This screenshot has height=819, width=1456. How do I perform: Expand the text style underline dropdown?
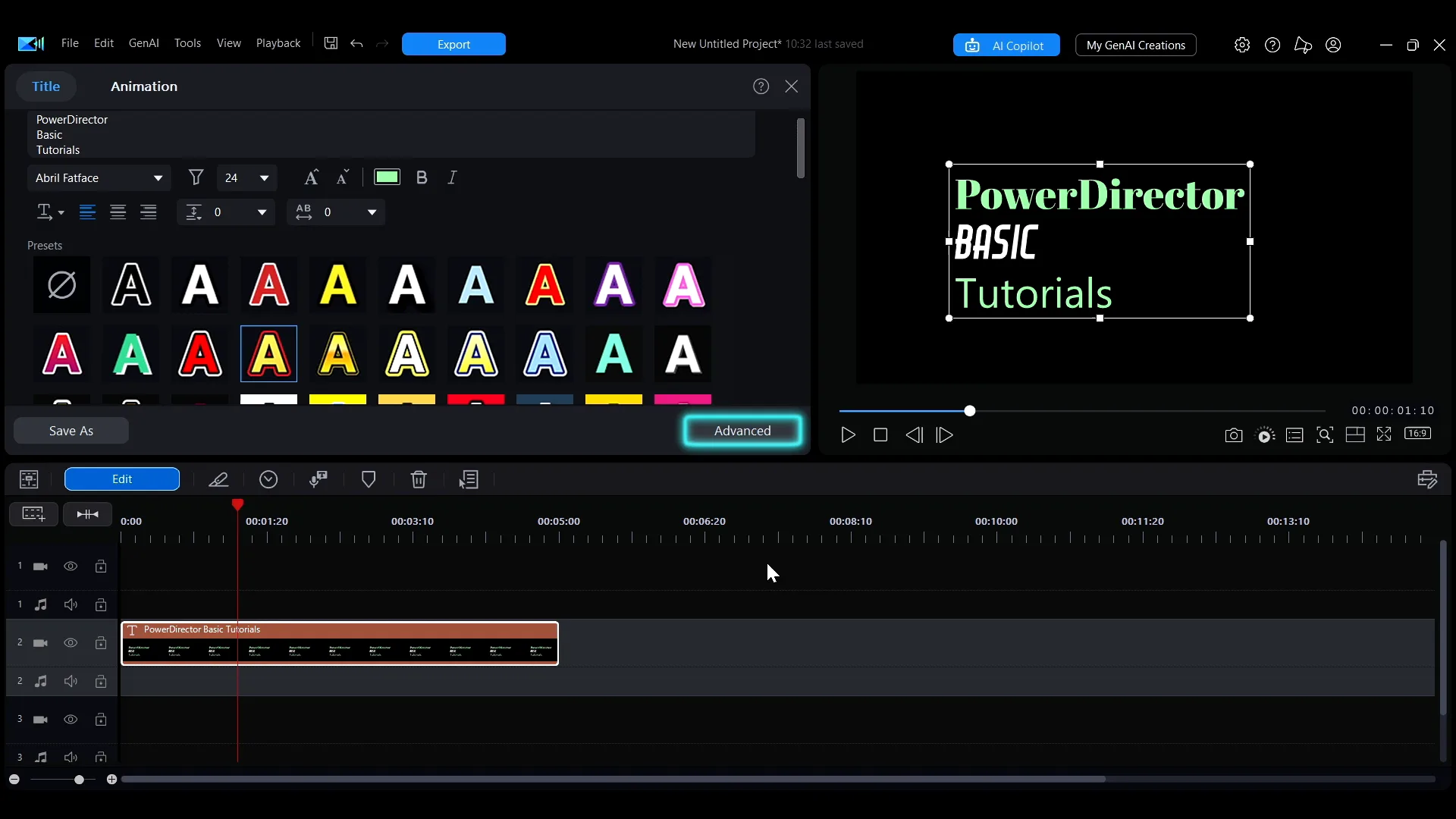tap(50, 212)
